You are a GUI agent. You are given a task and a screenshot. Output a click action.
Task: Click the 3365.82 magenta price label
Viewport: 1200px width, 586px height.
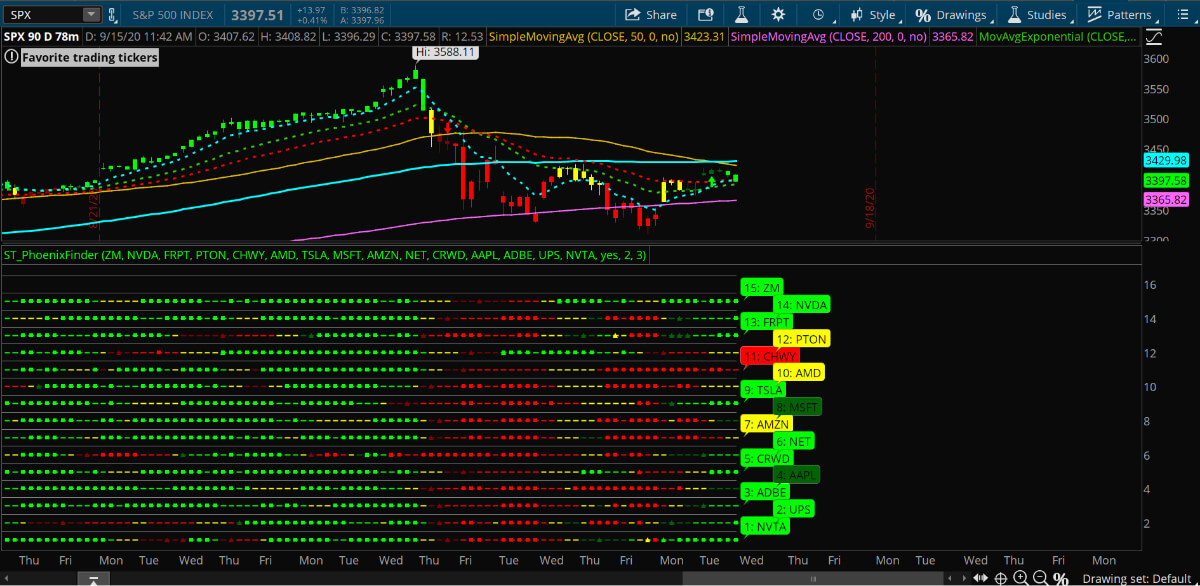pos(1165,200)
